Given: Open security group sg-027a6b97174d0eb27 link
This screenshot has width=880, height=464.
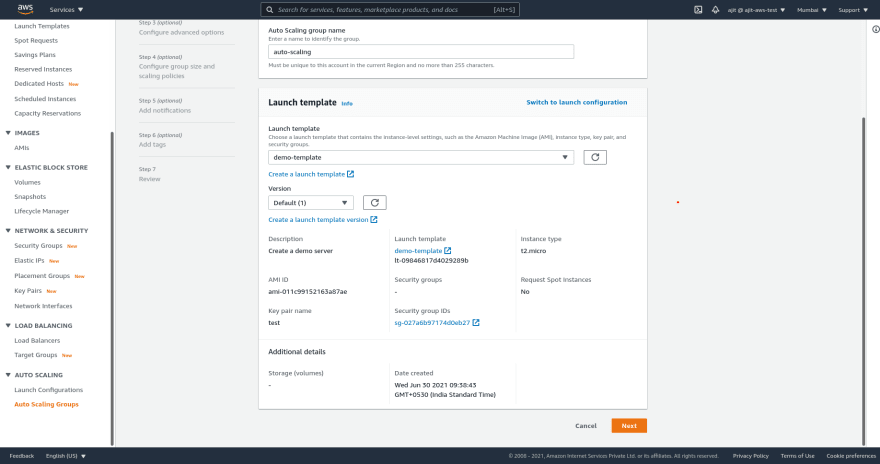Looking at the screenshot, I should 432,323.
